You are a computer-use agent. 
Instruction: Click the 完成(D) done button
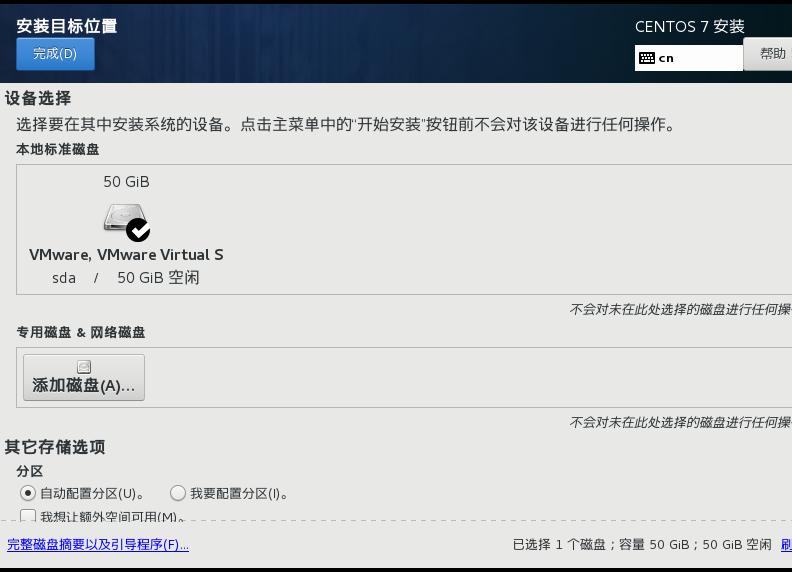(x=56, y=54)
